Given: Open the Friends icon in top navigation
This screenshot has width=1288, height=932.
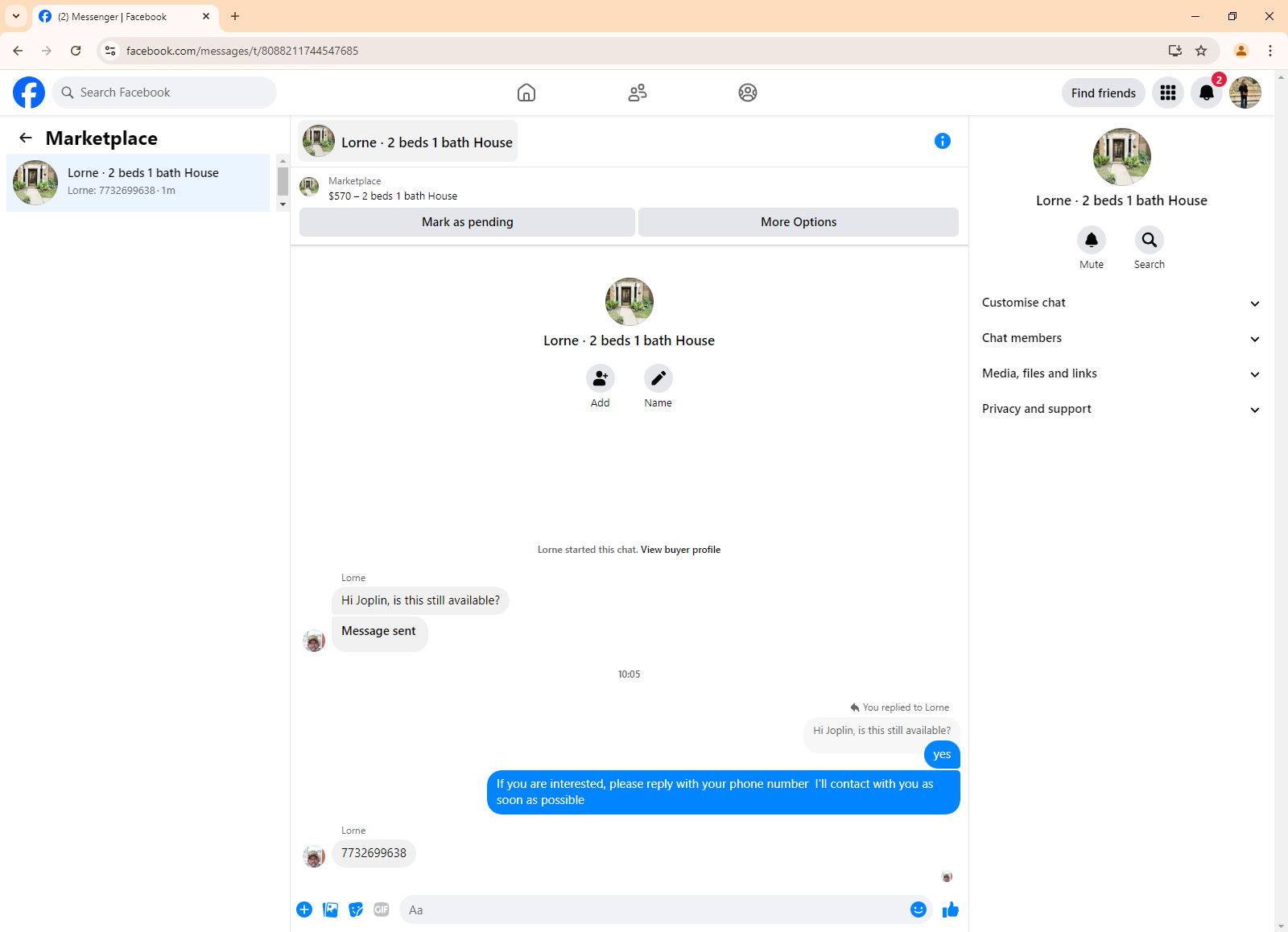Looking at the screenshot, I should [x=638, y=93].
